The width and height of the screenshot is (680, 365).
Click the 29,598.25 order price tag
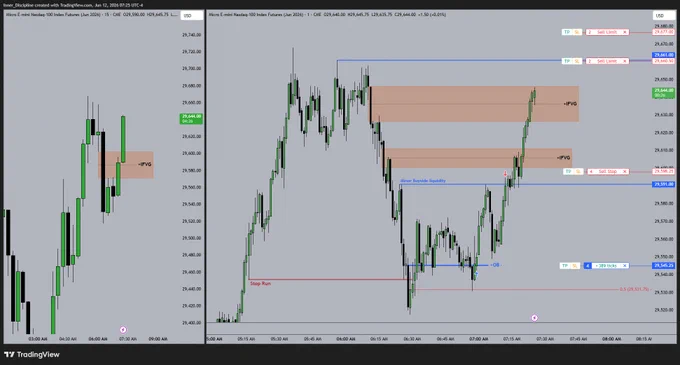coord(664,172)
